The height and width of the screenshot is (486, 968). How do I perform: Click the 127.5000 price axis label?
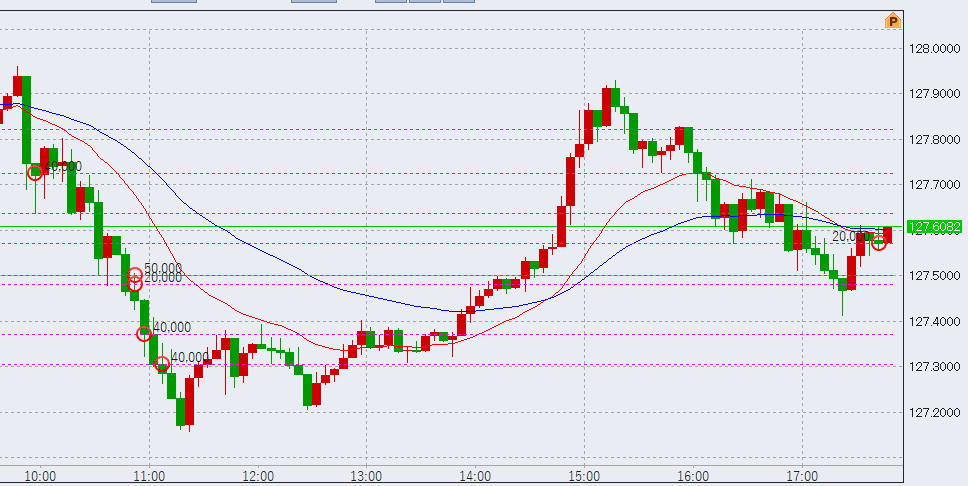tap(934, 276)
